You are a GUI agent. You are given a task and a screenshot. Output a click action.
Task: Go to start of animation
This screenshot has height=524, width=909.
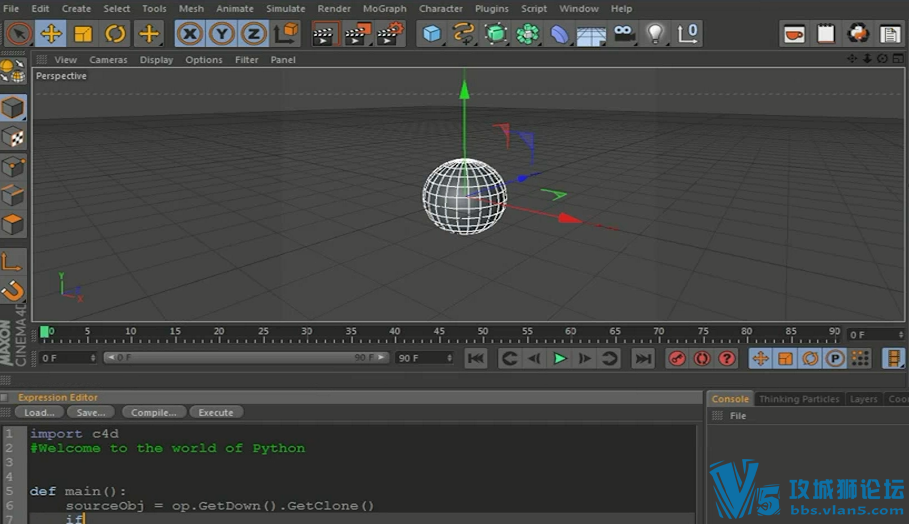click(x=476, y=359)
